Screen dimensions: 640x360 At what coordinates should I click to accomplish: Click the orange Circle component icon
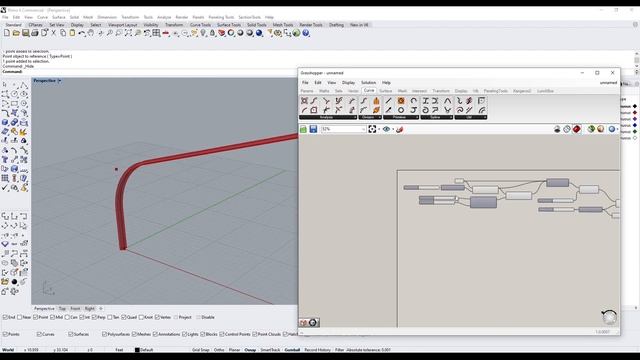[x=401, y=100]
